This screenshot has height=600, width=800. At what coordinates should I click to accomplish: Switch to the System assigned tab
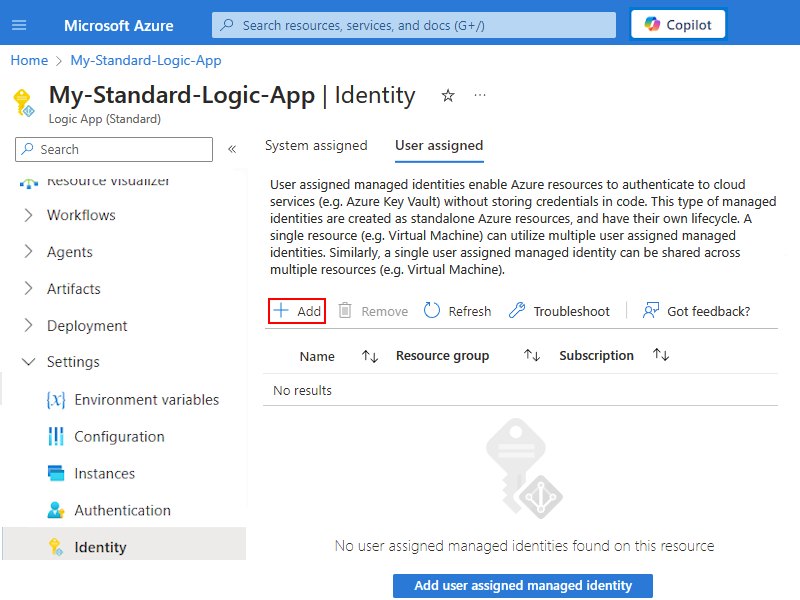tap(316, 145)
